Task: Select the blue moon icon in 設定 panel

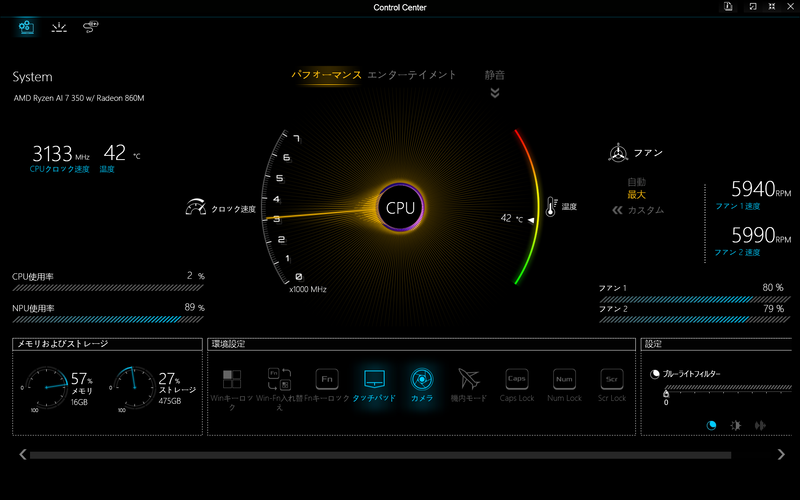Action: pyautogui.click(x=711, y=425)
